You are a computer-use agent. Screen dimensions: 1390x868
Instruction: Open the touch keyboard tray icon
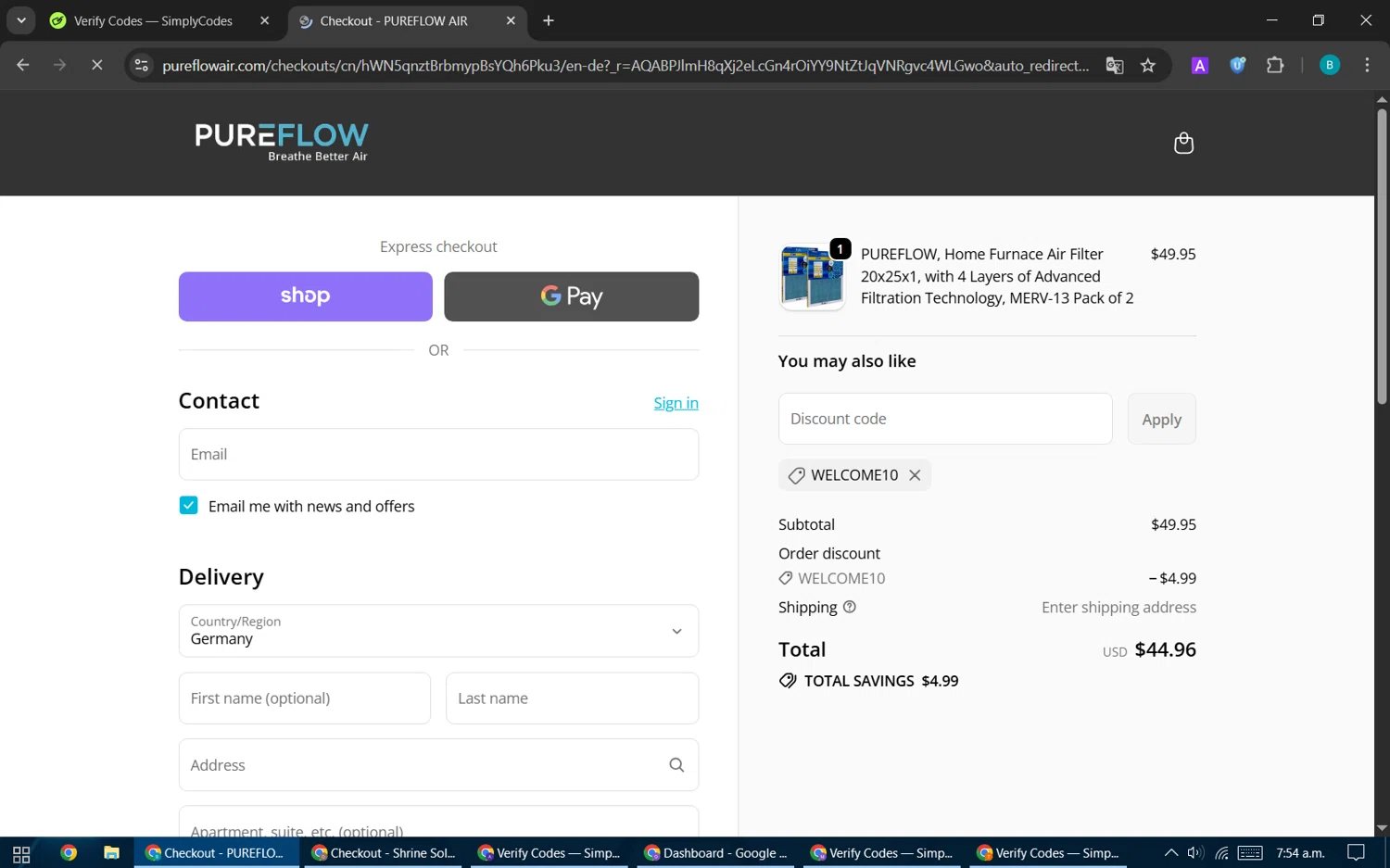tap(1250, 853)
